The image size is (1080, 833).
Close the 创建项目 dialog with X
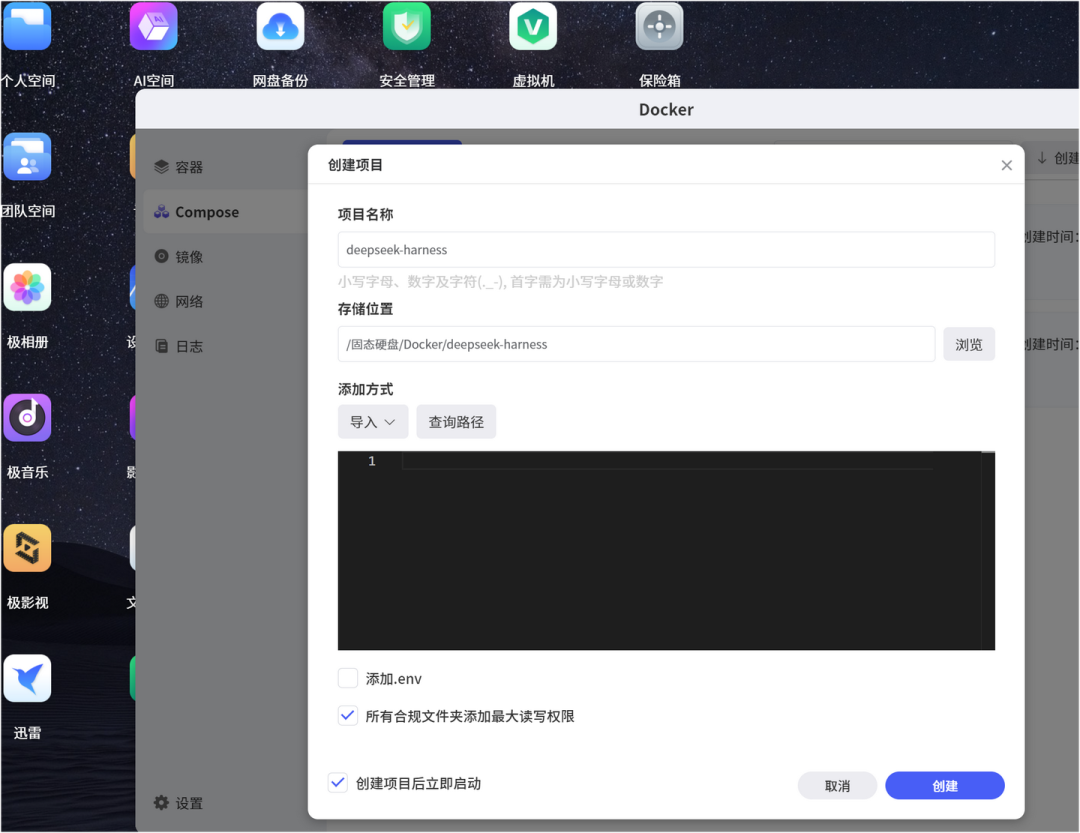pyautogui.click(x=1006, y=165)
